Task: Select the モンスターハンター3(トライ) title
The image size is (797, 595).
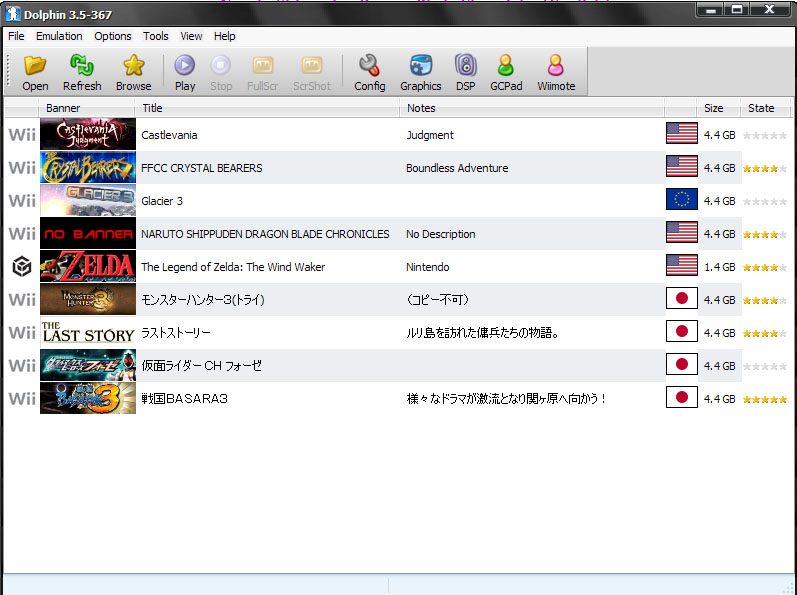Action: point(203,300)
